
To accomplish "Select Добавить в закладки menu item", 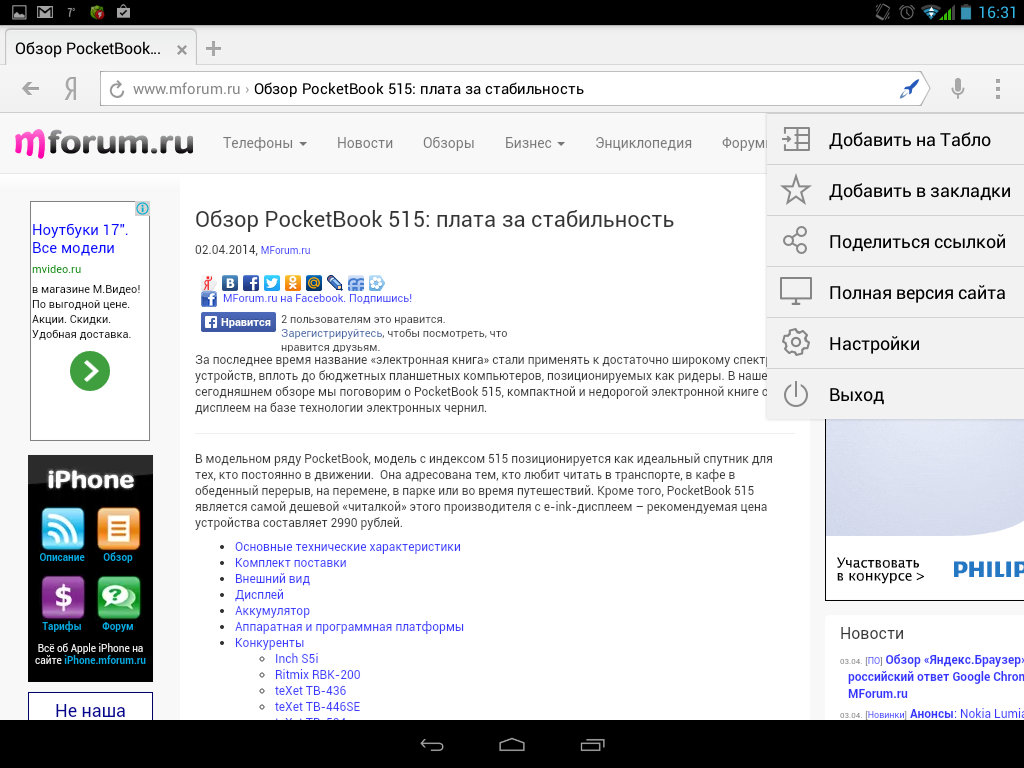I will 895,191.
